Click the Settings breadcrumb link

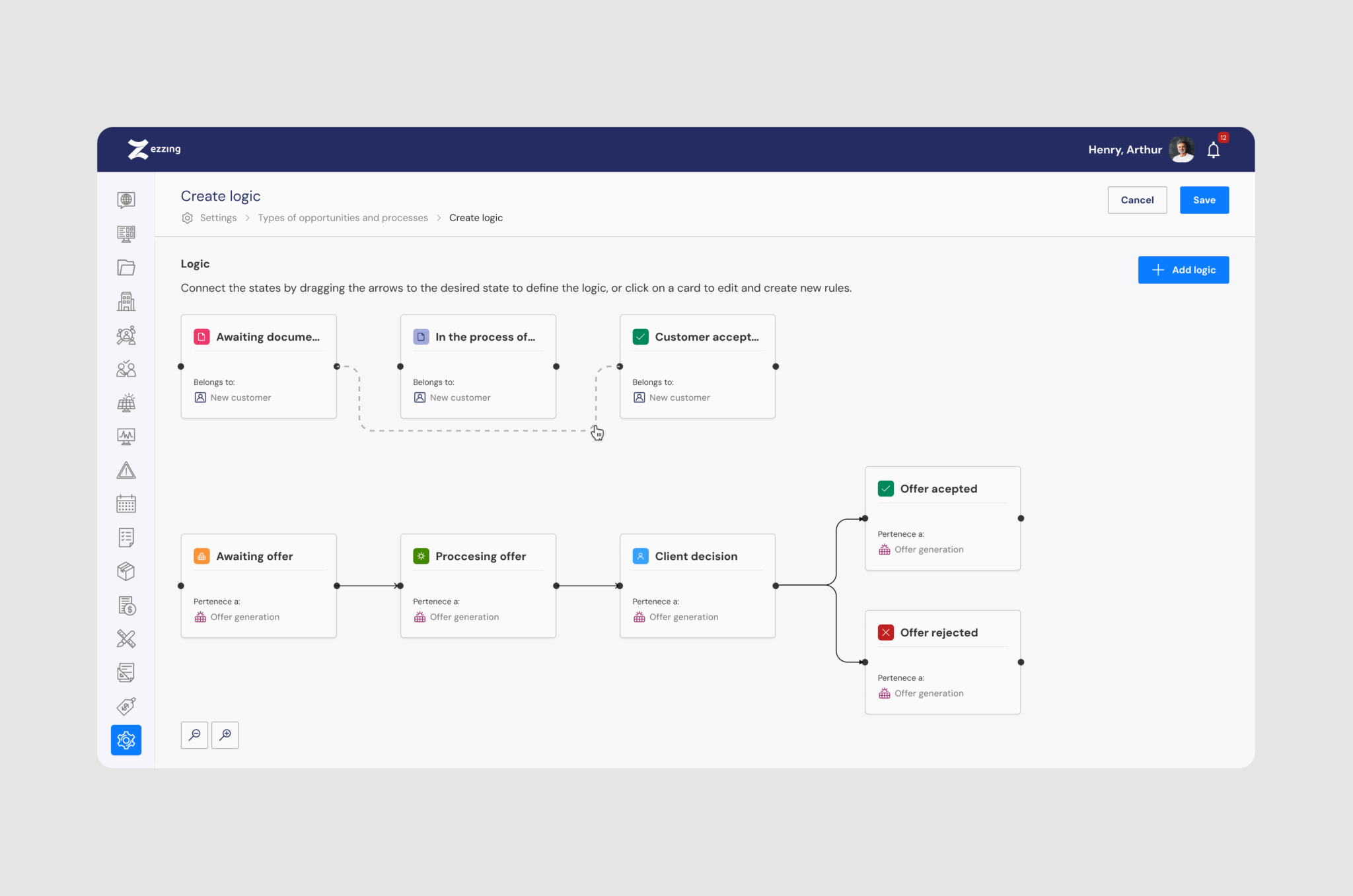[x=218, y=218]
